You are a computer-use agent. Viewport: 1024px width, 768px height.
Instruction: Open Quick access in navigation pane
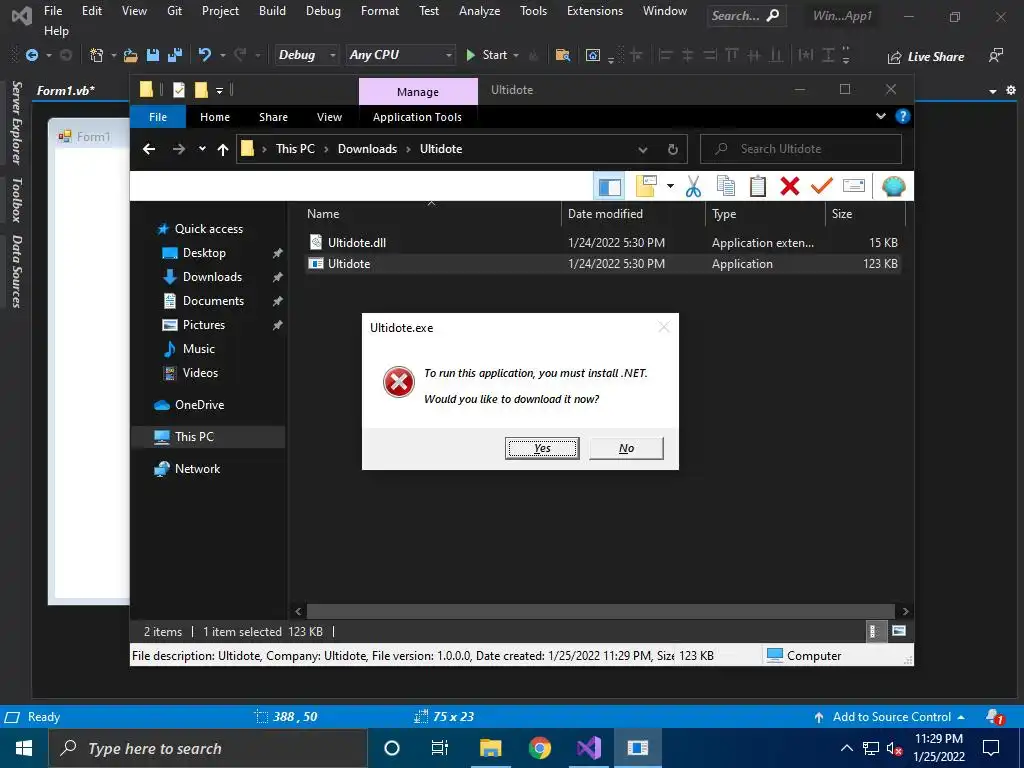click(208, 229)
